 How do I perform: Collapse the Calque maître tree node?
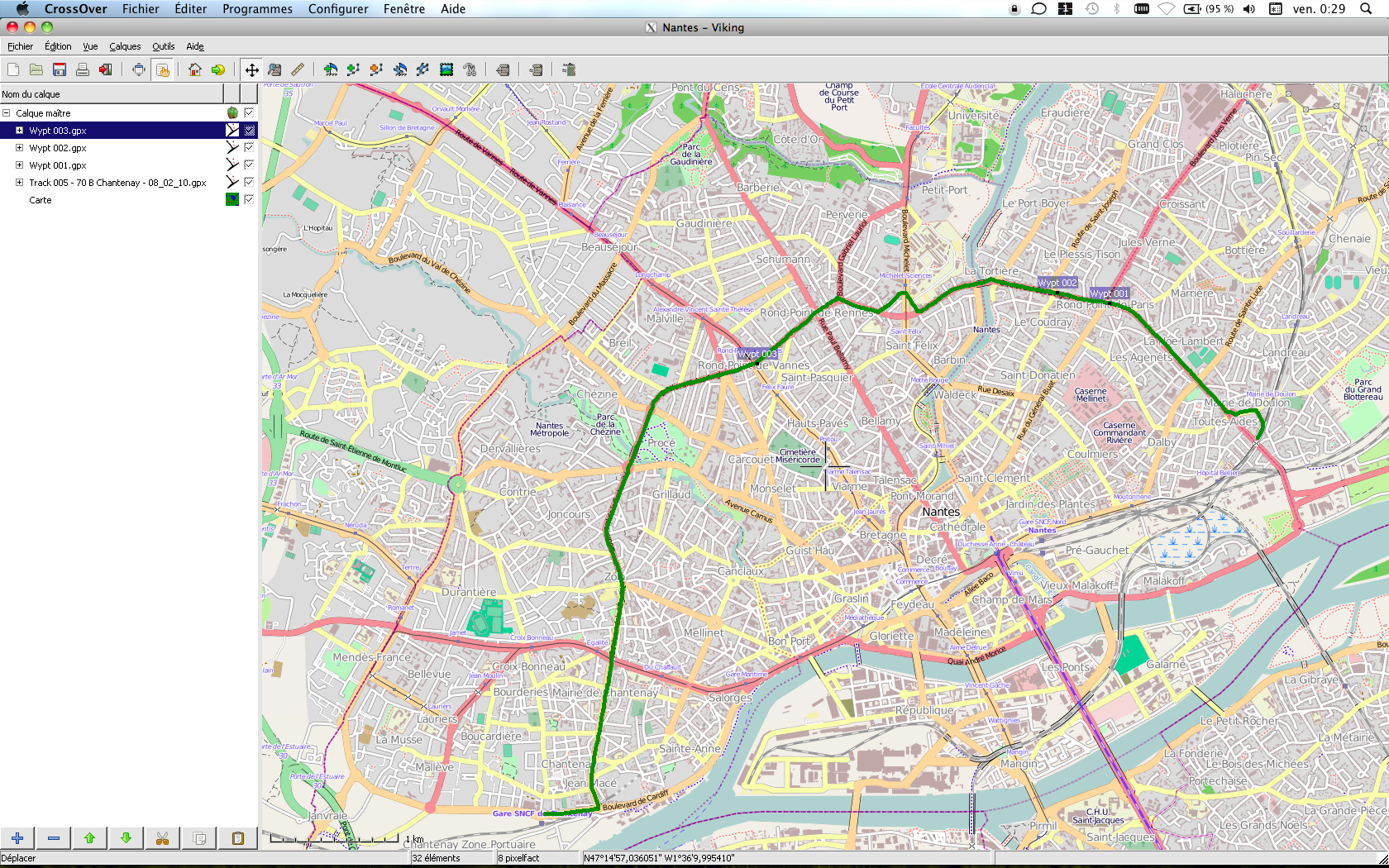pyautogui.click(x=6, y=113)
